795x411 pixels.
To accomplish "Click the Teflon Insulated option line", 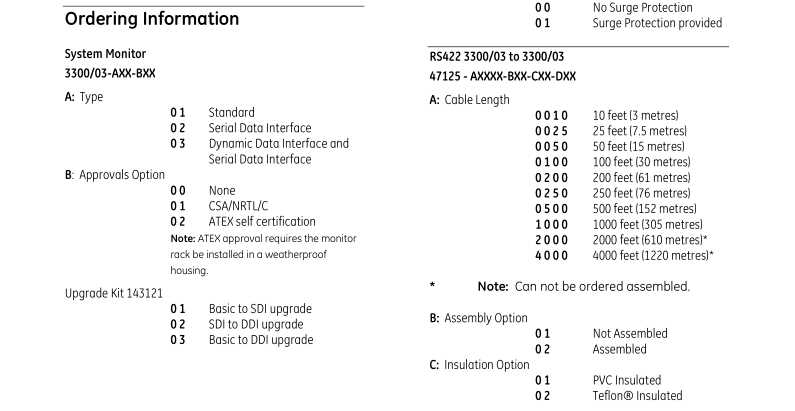I will point(608,396).
